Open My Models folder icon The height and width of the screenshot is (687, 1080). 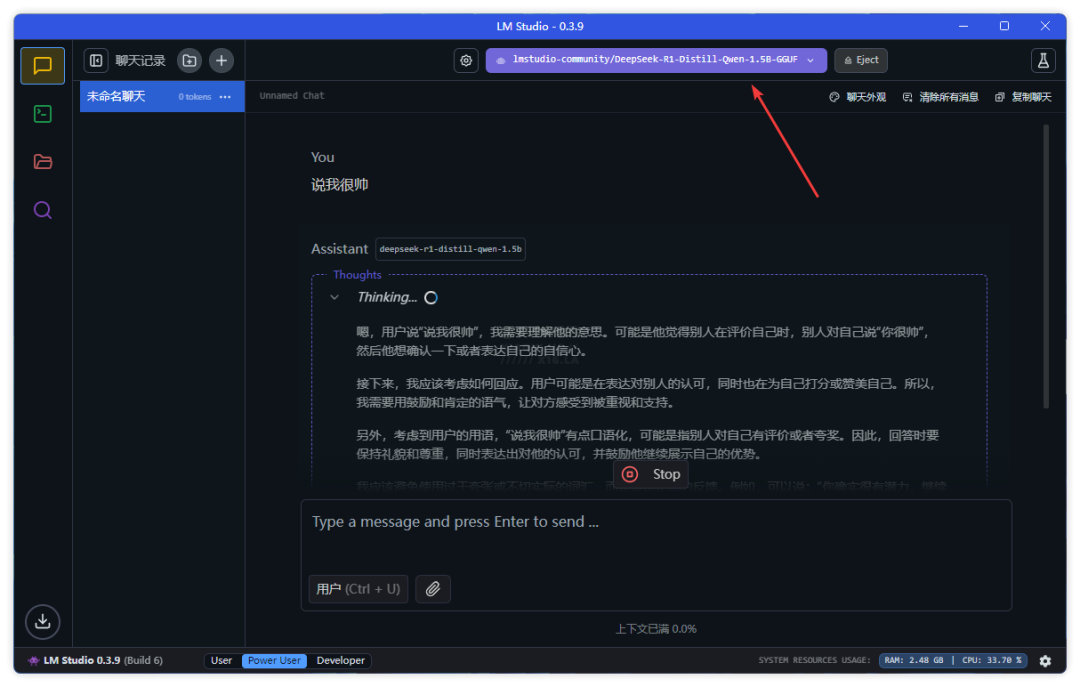[42, 162]
